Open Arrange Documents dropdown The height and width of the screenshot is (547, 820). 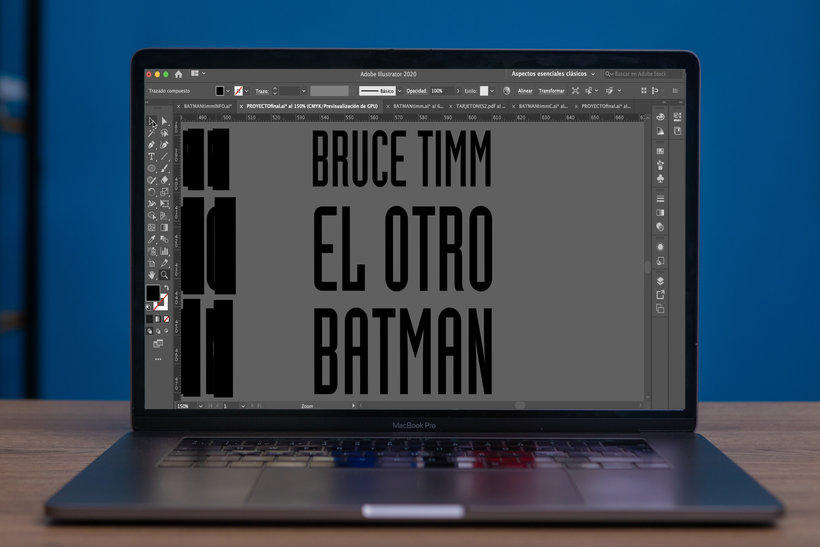click(198, 74)
